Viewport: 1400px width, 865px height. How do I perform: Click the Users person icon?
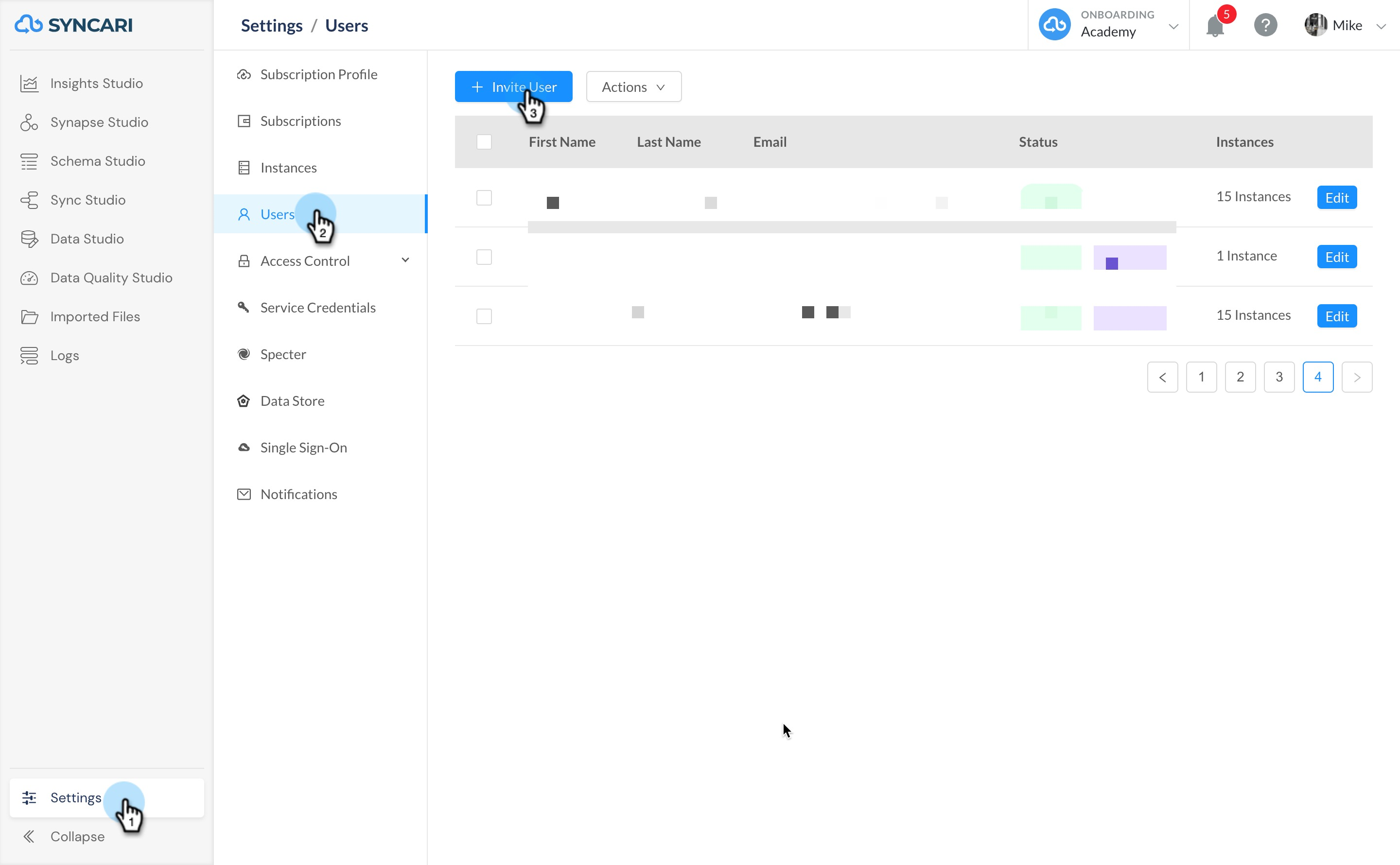coord(244,214)
